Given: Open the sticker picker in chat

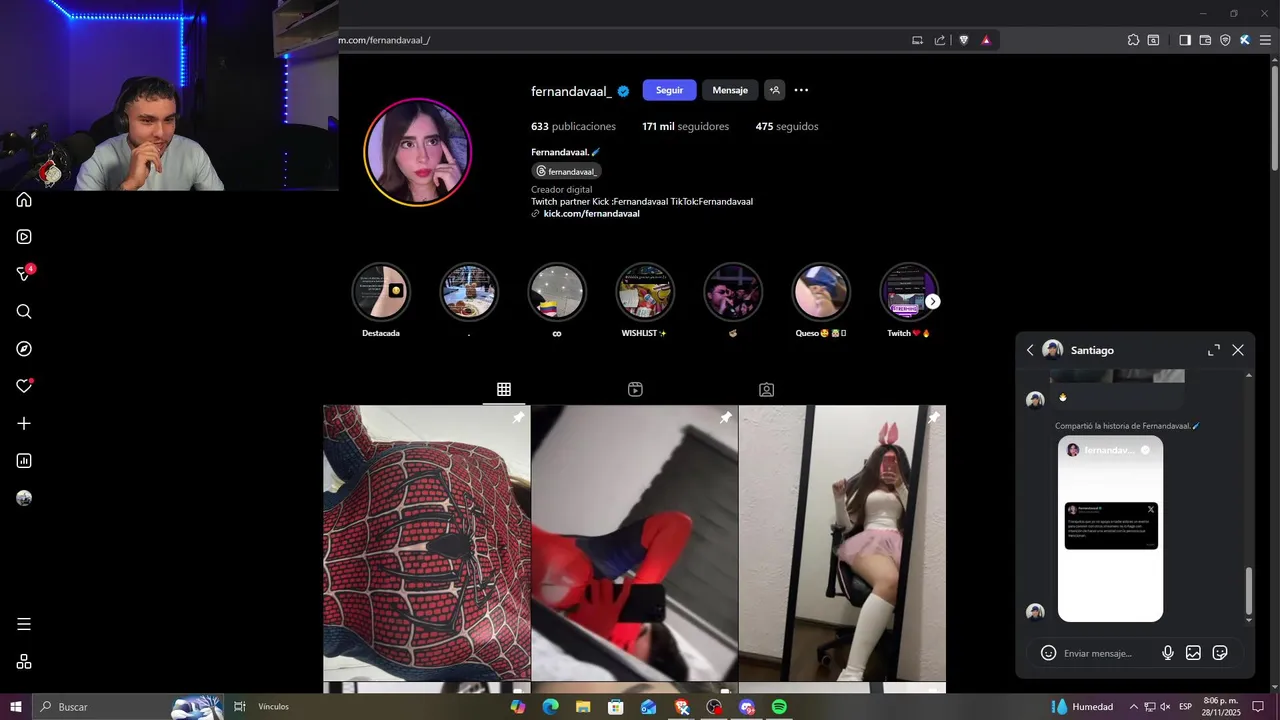Looking at the screenshot, I should [1220, 653].
